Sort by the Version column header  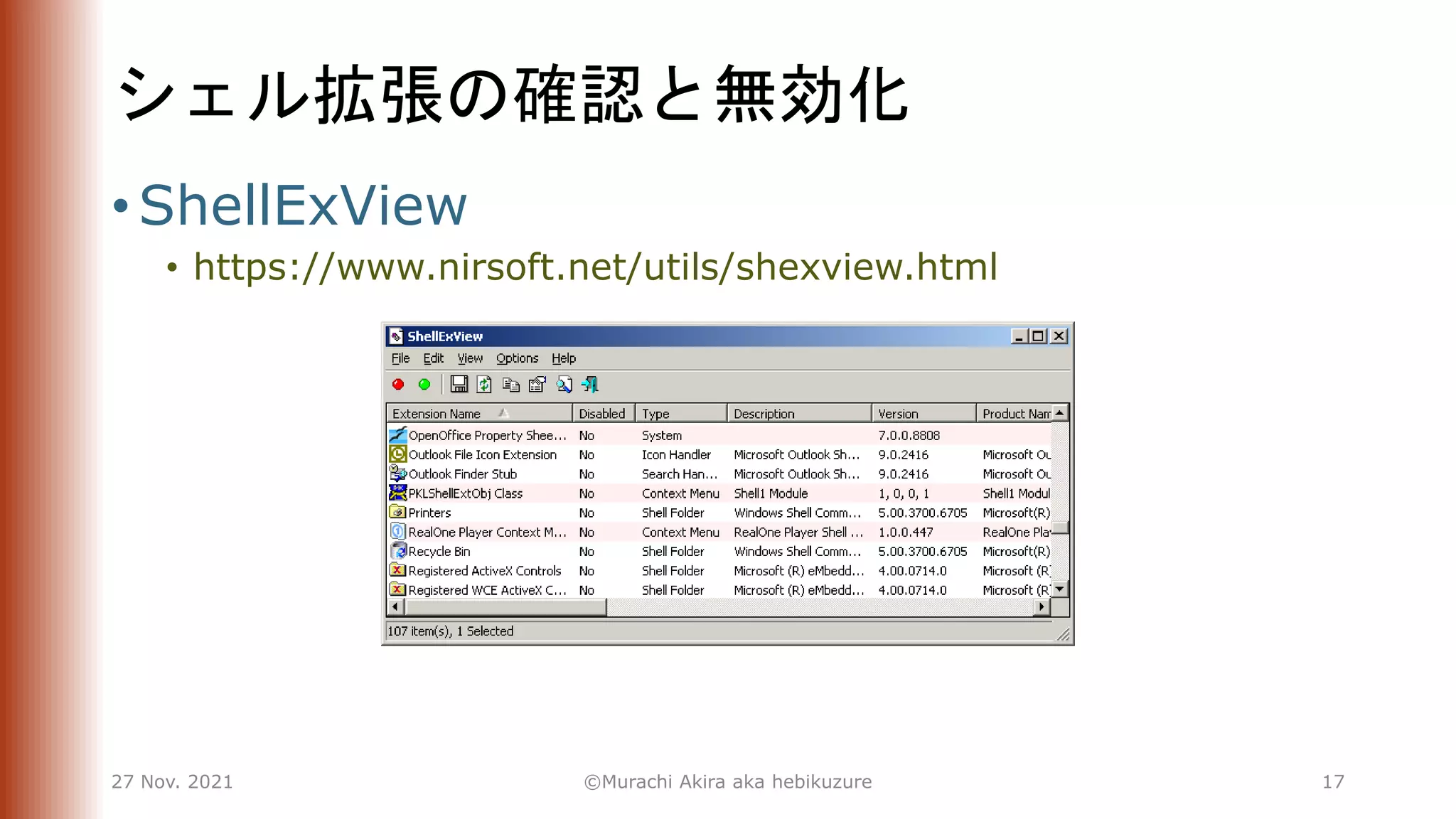pyautogui.click(x=924, y=414)
